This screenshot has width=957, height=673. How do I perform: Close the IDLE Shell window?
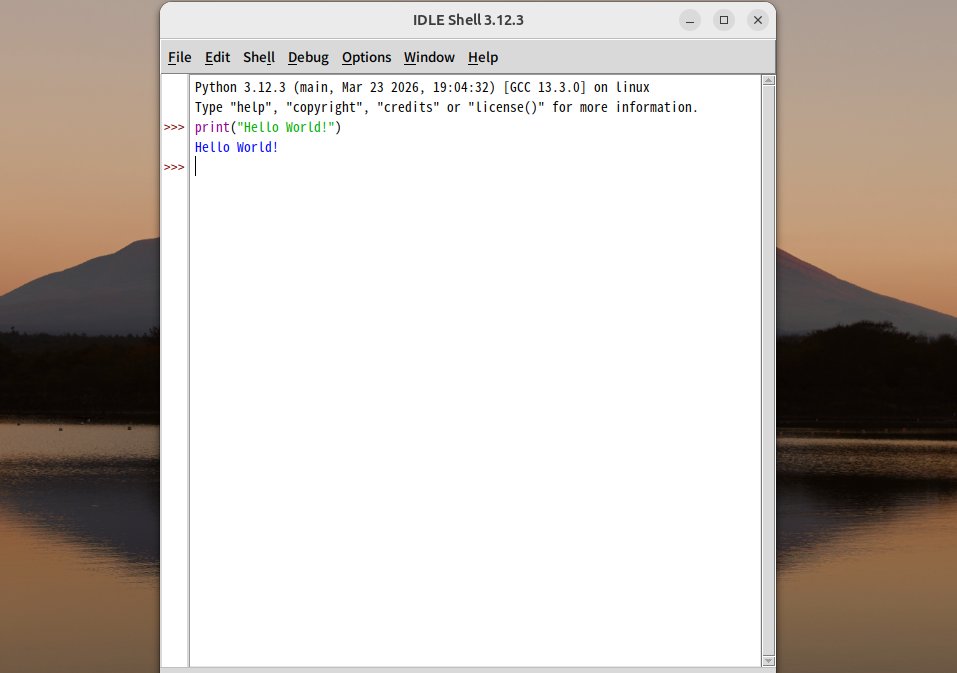758,20
